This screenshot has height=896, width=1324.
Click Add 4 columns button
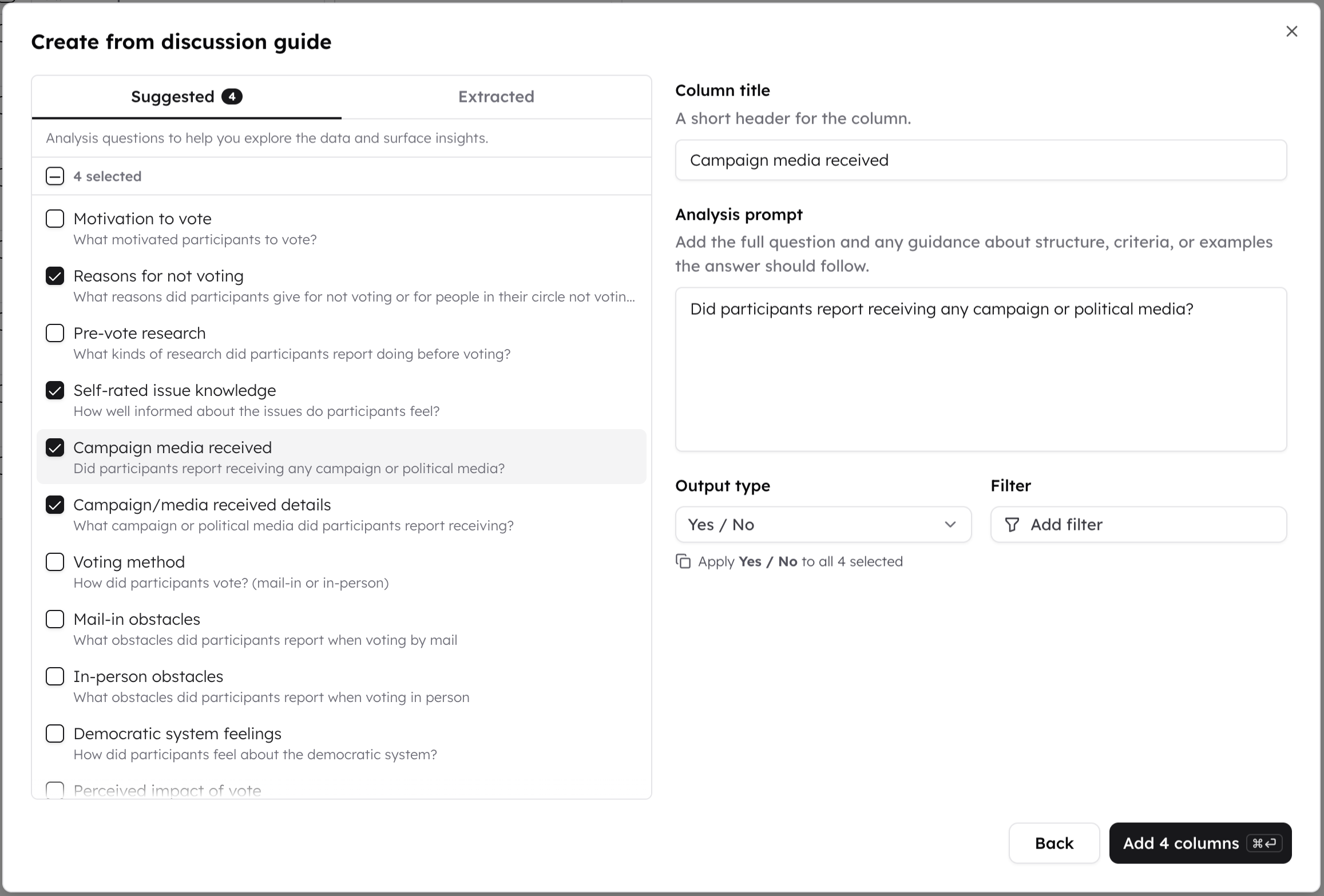pyautogui.click(x=1200, y=843)
